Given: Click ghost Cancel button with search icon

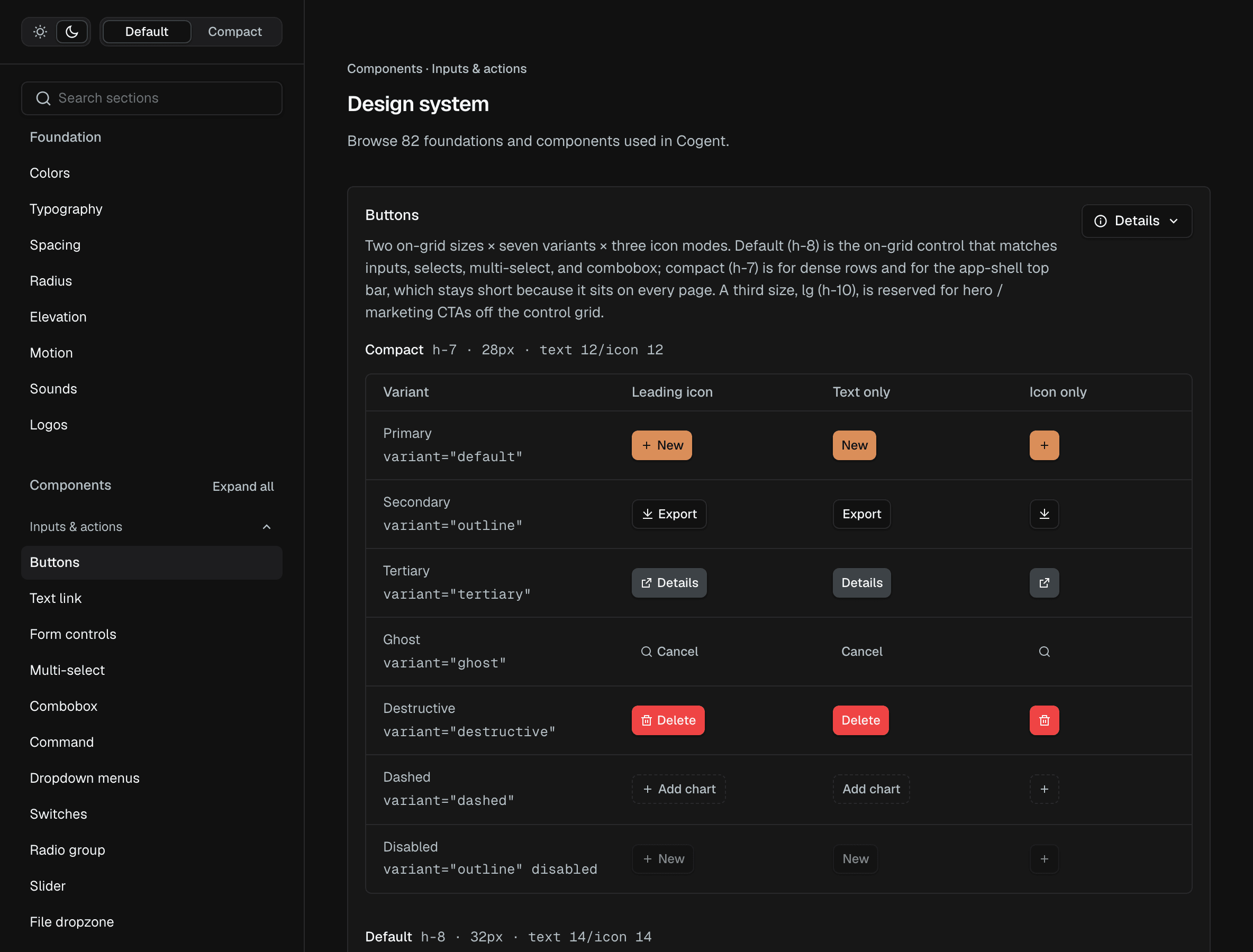Looking at the screenshot, I should pyautogui.click(x=669, y=652).
